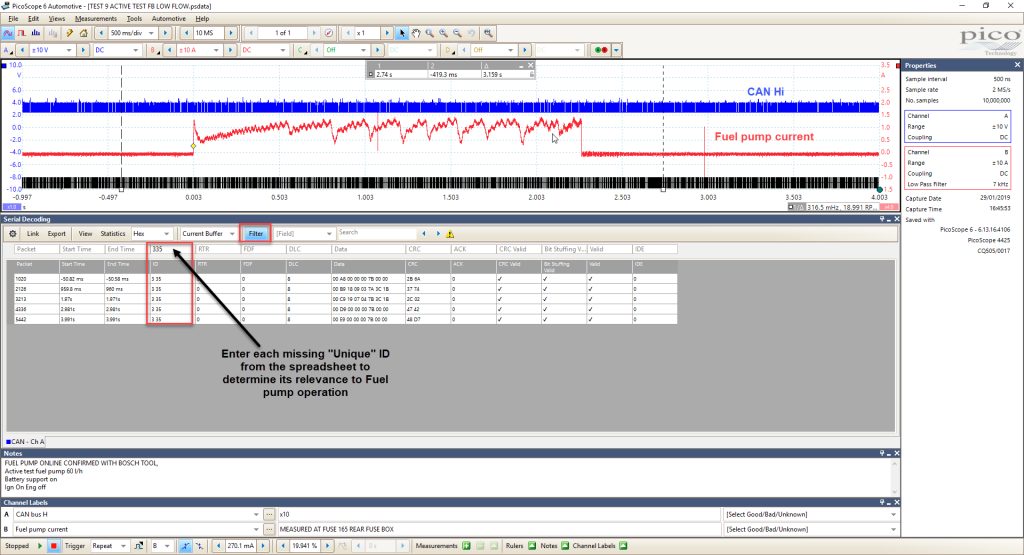Add measurement green plus icon
This screenshot has width=1024, height=555.
[466, 546]
